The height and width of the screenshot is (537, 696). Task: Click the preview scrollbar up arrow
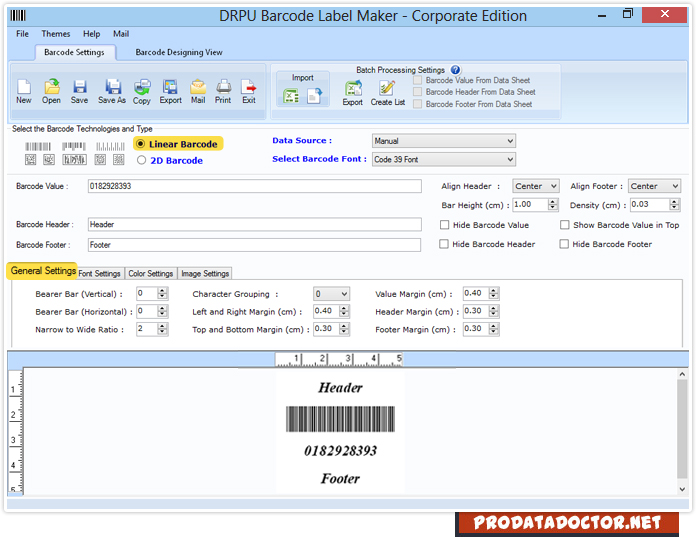pos(682,374)
